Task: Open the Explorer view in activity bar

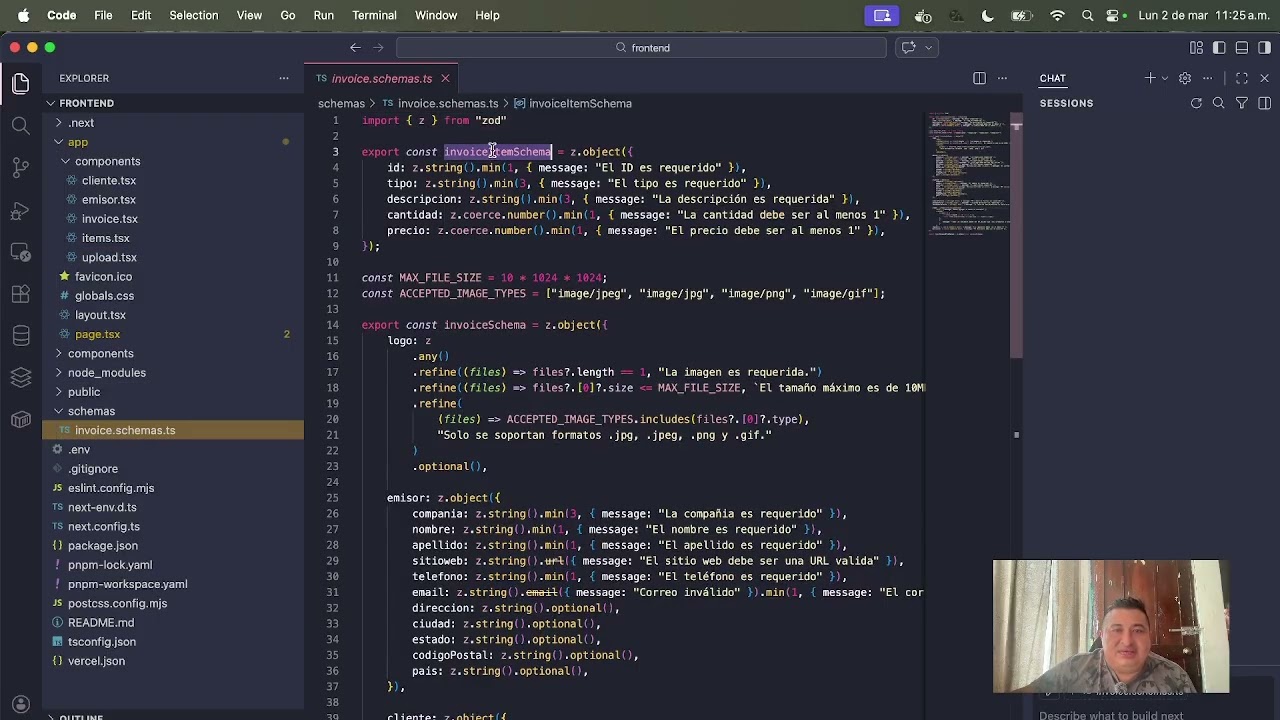Action: coord(21,84)
